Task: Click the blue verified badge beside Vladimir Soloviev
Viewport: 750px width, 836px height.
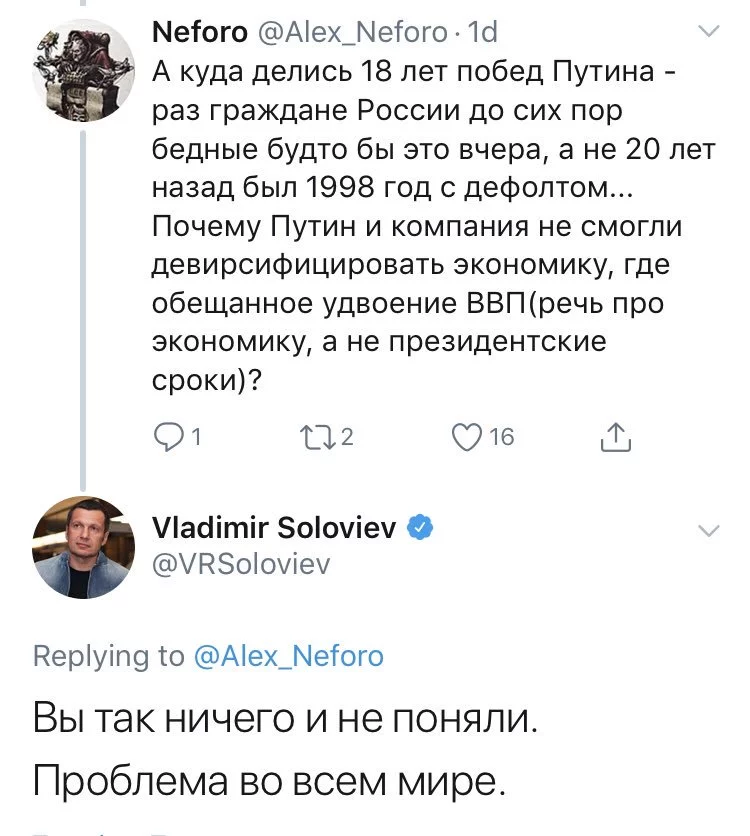Action: point(422,527)
